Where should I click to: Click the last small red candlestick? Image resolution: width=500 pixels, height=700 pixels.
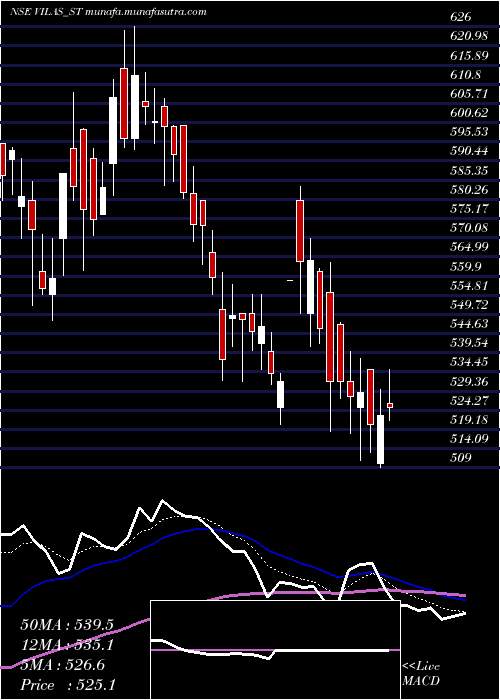pos(390,405)
